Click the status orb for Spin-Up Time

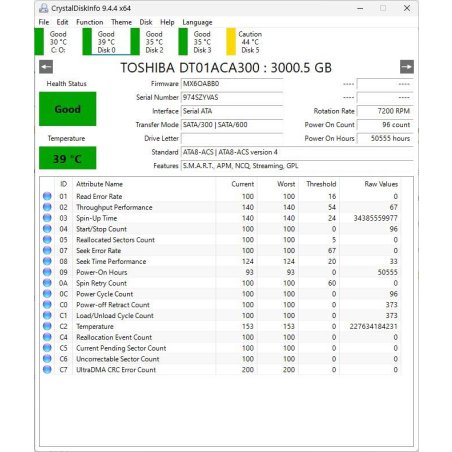pos(47,218)
